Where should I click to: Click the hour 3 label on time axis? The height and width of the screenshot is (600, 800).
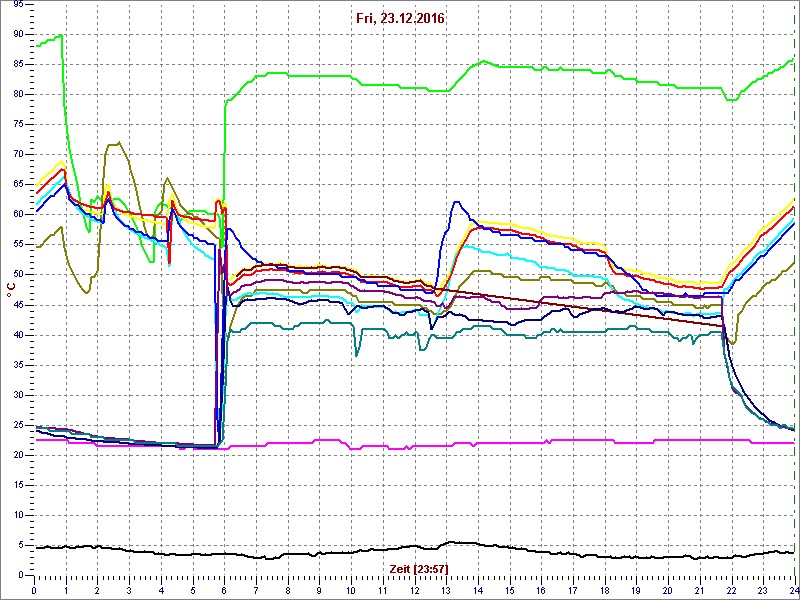[x=129, y=590]
